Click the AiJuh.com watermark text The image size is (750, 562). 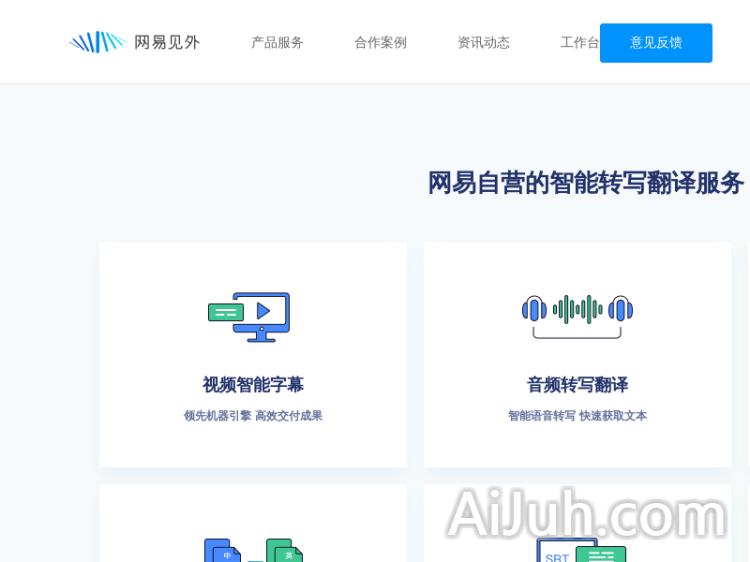pos(587,514)
